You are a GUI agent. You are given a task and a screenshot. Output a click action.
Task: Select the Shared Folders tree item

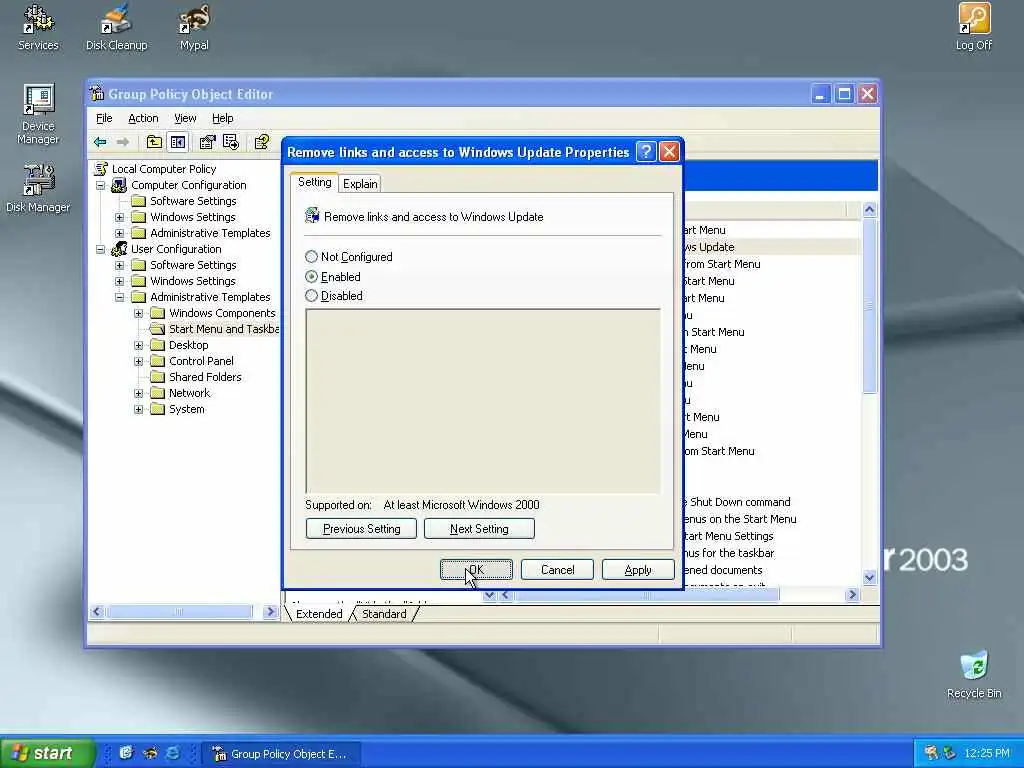(x=205, y=377)
